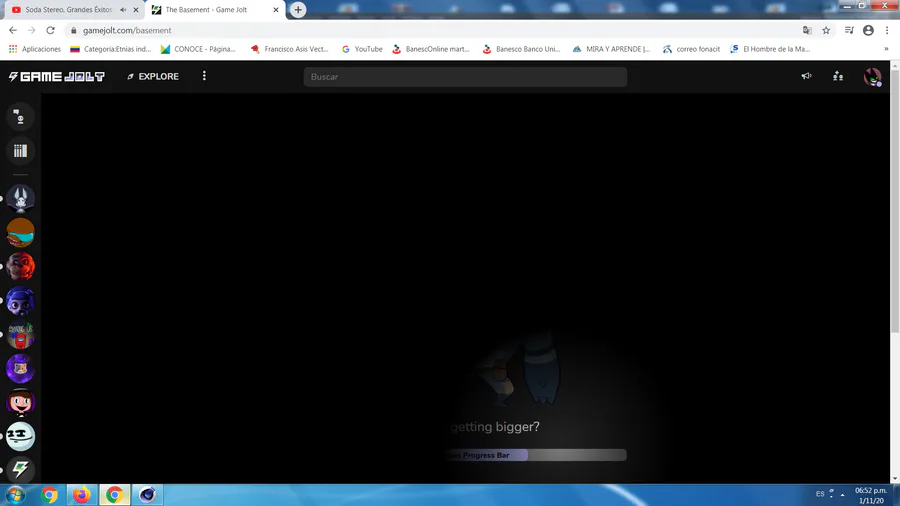This screenshot has width=900, height=506.
Task: Click the loading progress bar
Action: click(536, 455)
